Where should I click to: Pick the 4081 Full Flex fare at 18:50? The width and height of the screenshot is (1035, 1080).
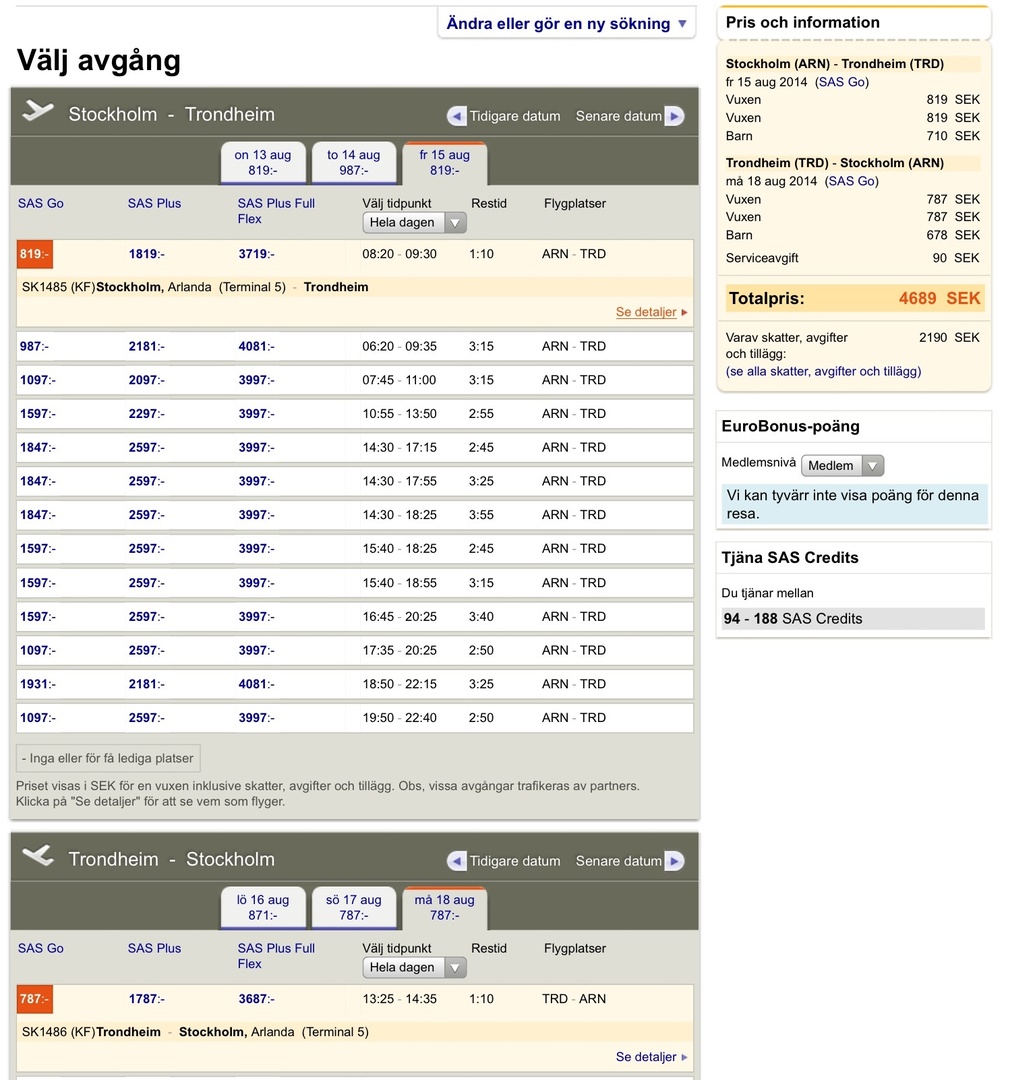click(254, 684)
